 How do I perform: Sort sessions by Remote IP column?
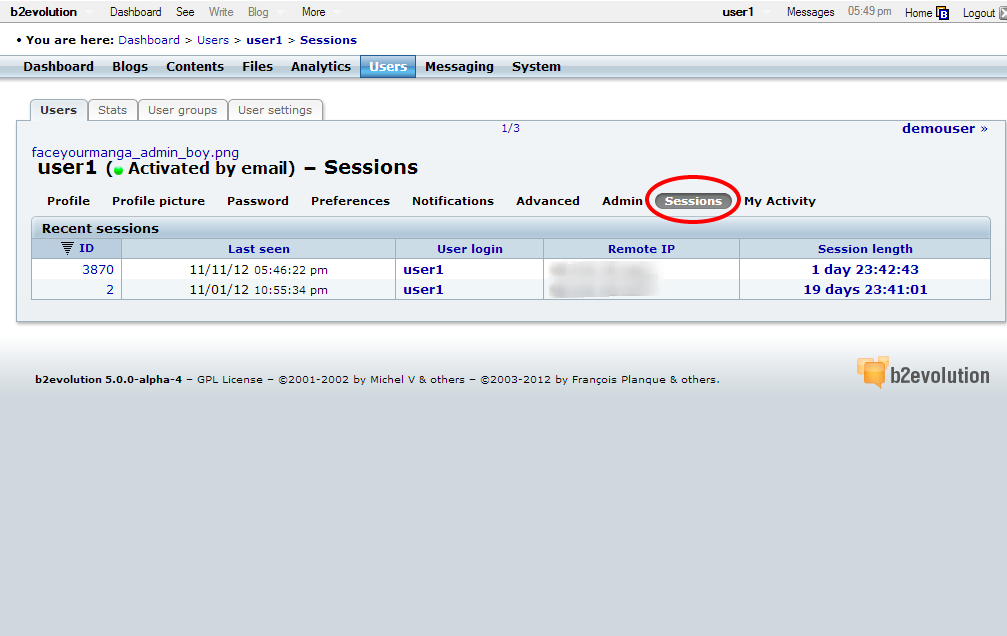pyautogui.click(x=642, y=249)
